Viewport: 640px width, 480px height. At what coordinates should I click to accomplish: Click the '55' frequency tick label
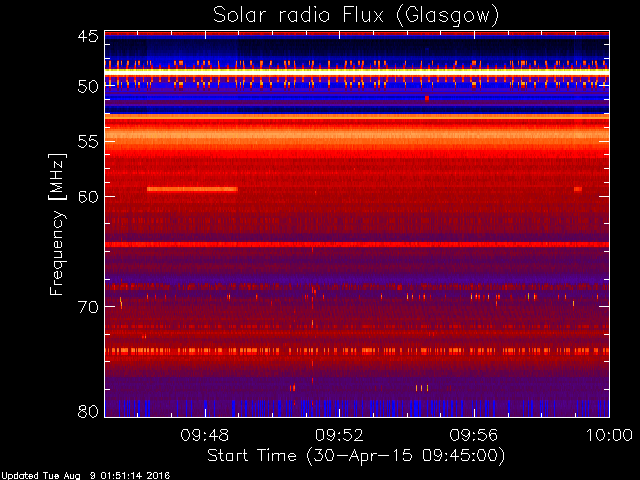click(88, 142)
